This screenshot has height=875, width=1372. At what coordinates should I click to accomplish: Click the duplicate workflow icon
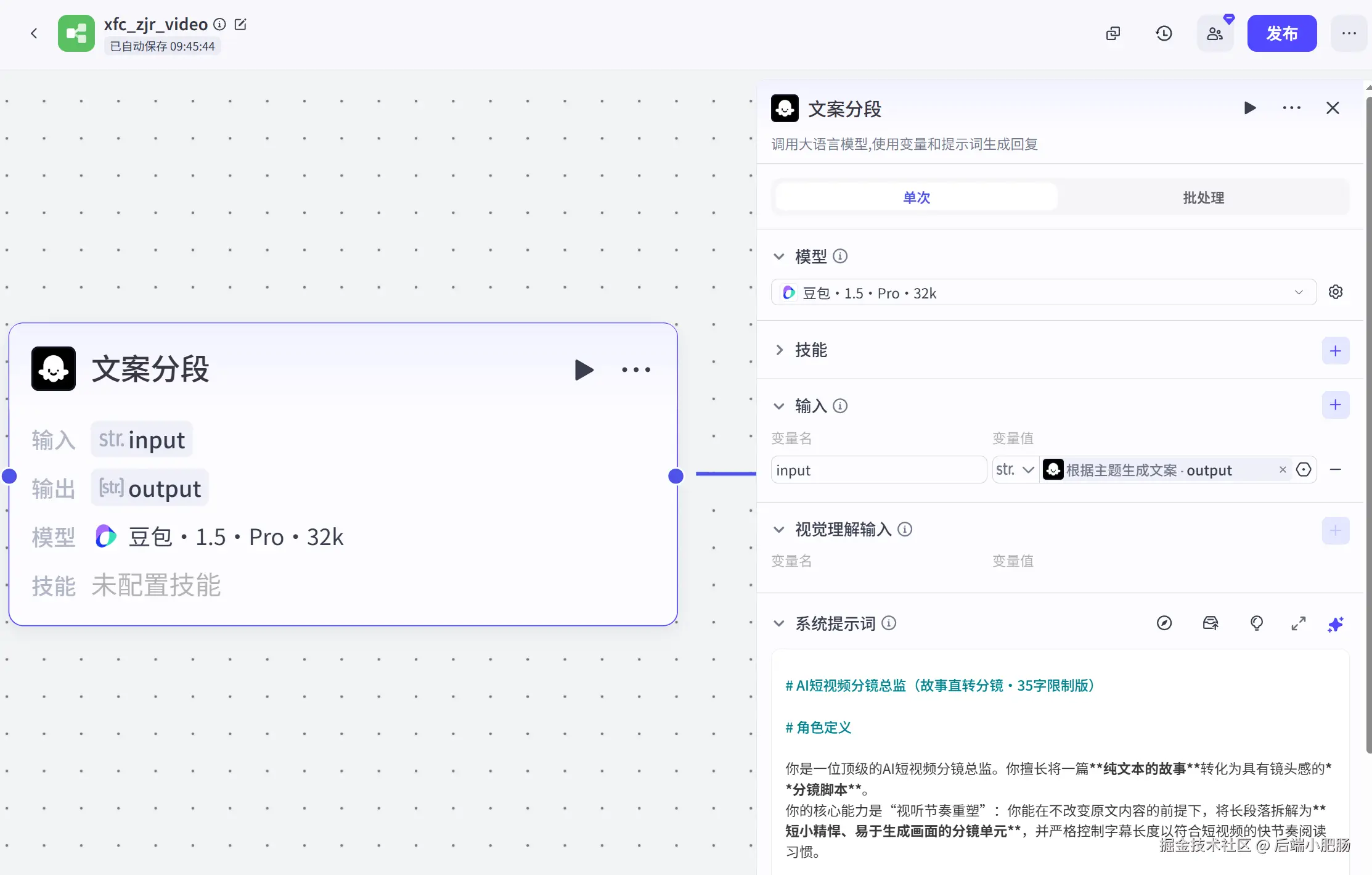[x=1113, y=33]
